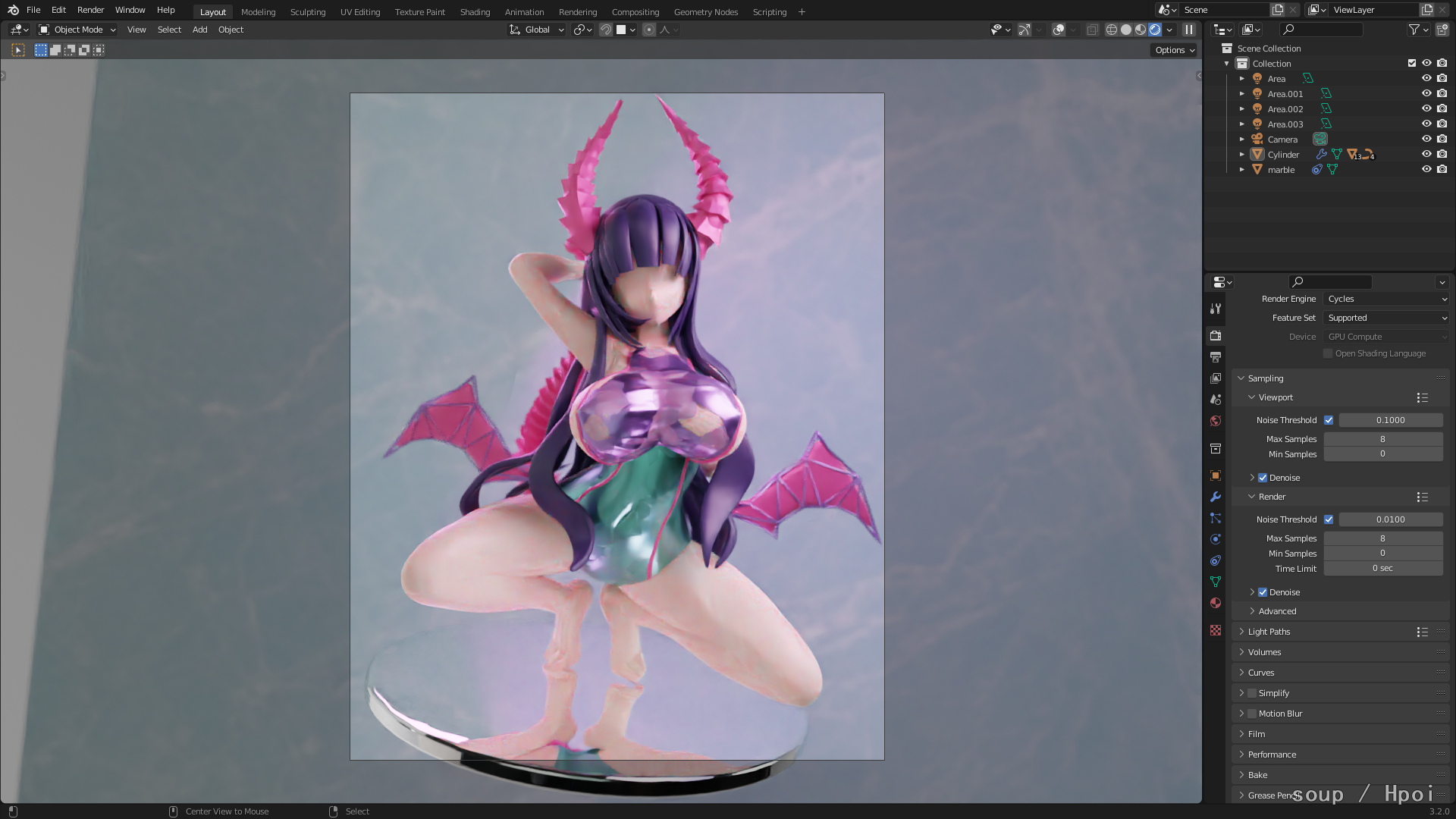Open the viewport Options dropdown
1456x819 pixels.
pos(1175,50)
